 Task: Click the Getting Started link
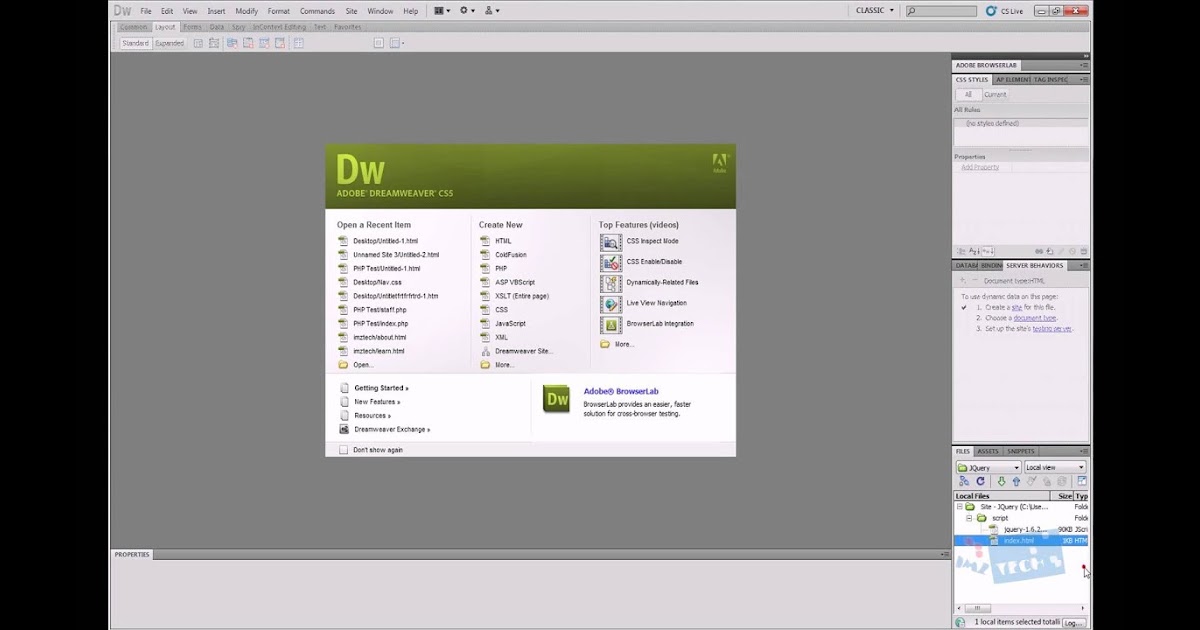[x=381, y=388]
